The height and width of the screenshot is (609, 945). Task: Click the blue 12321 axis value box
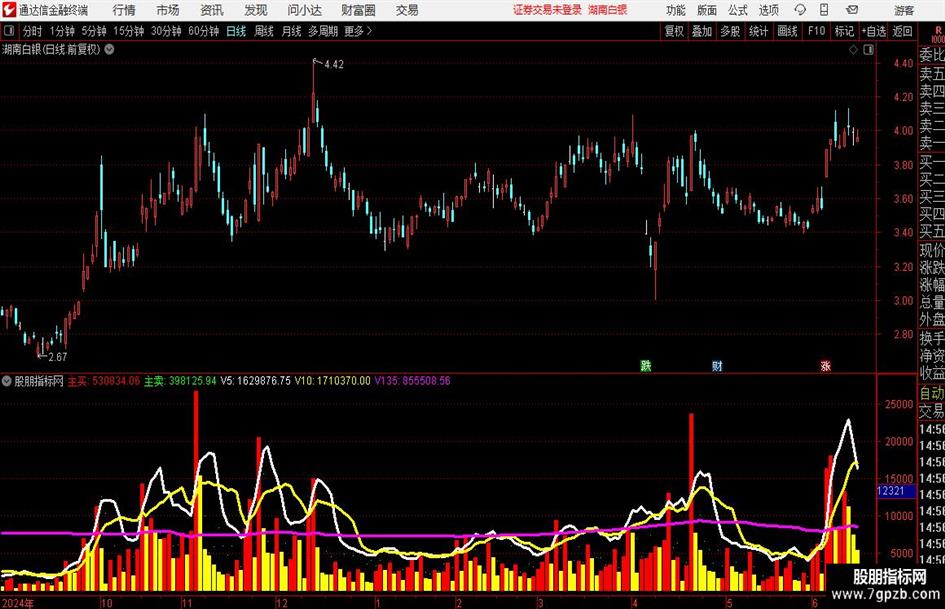[x=895, y=491]
